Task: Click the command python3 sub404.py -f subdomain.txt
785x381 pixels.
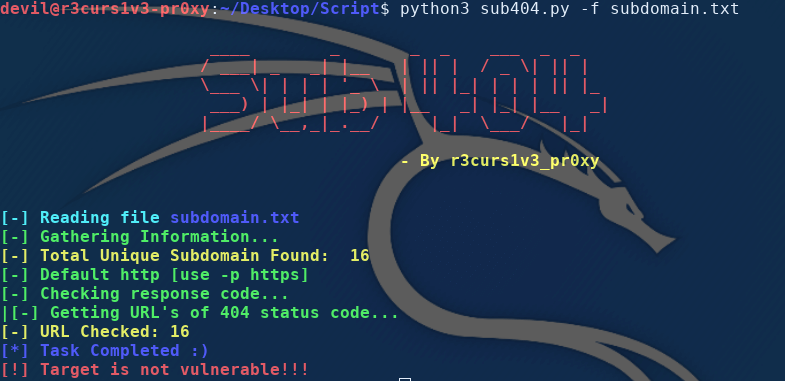Action: pyautogui.click(x=570, y=9)
